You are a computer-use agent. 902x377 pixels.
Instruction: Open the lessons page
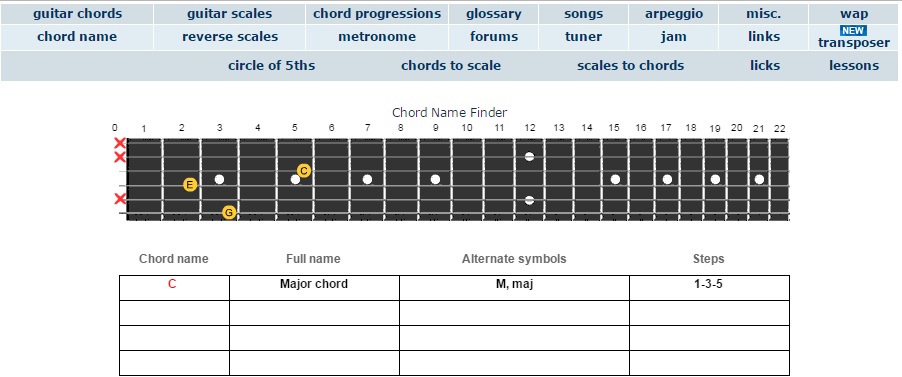click(854, 66)
